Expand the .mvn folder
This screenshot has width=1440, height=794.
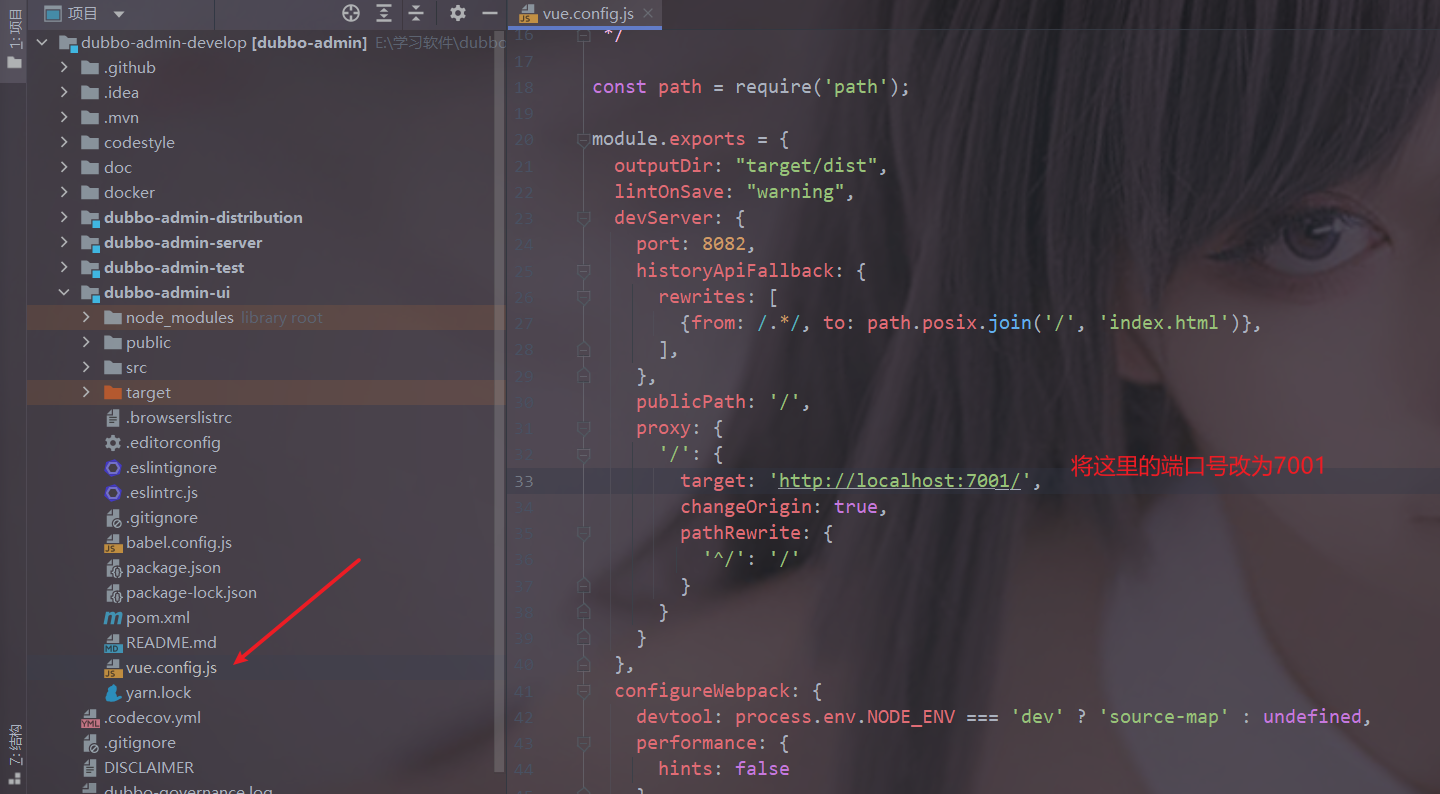point(64,118)
